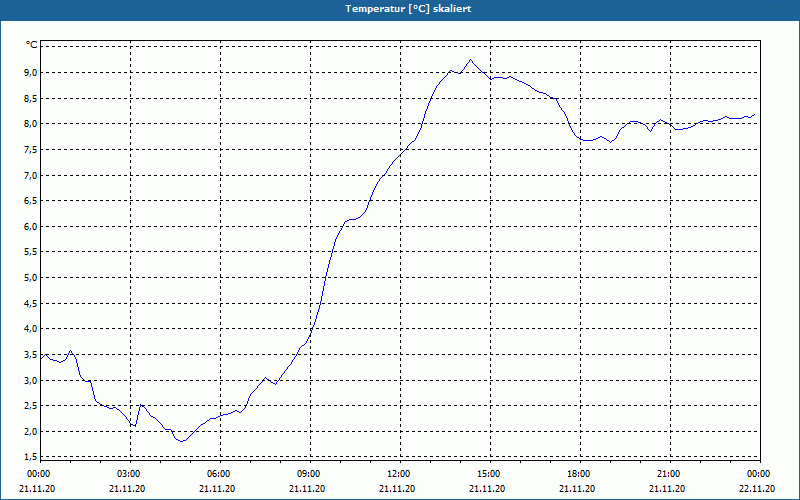The width and height of the screenshot is (800, 500).
Task: Select the '5,0' y-axis label
Action: pos(32,278)
